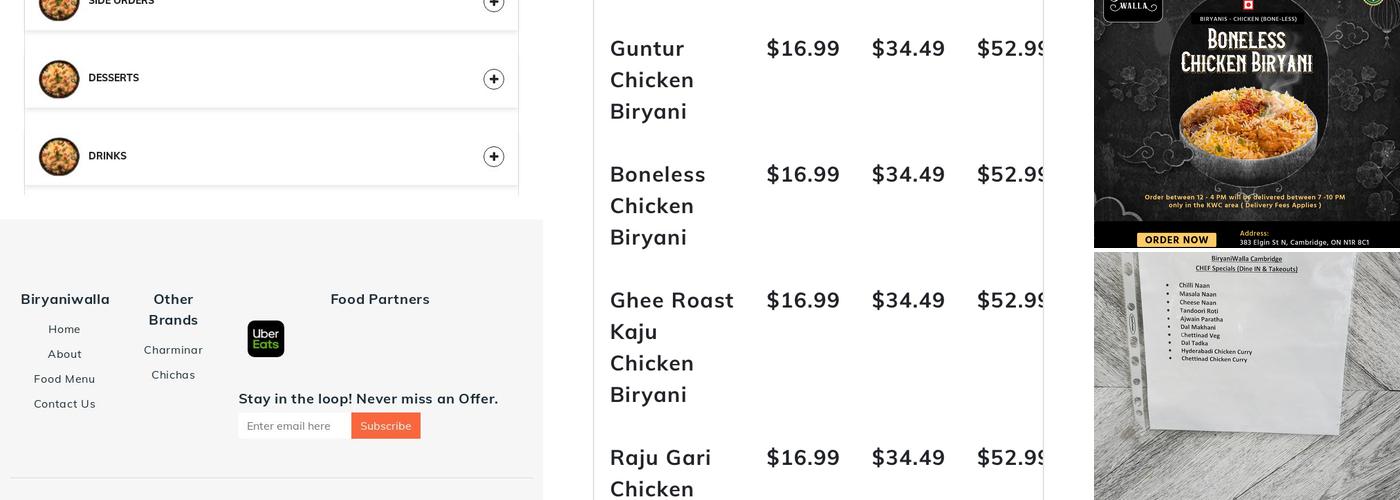Screen dimensions: 1400x500
Task: Expand the Desserts menu section
Action: tap(493, 79)
